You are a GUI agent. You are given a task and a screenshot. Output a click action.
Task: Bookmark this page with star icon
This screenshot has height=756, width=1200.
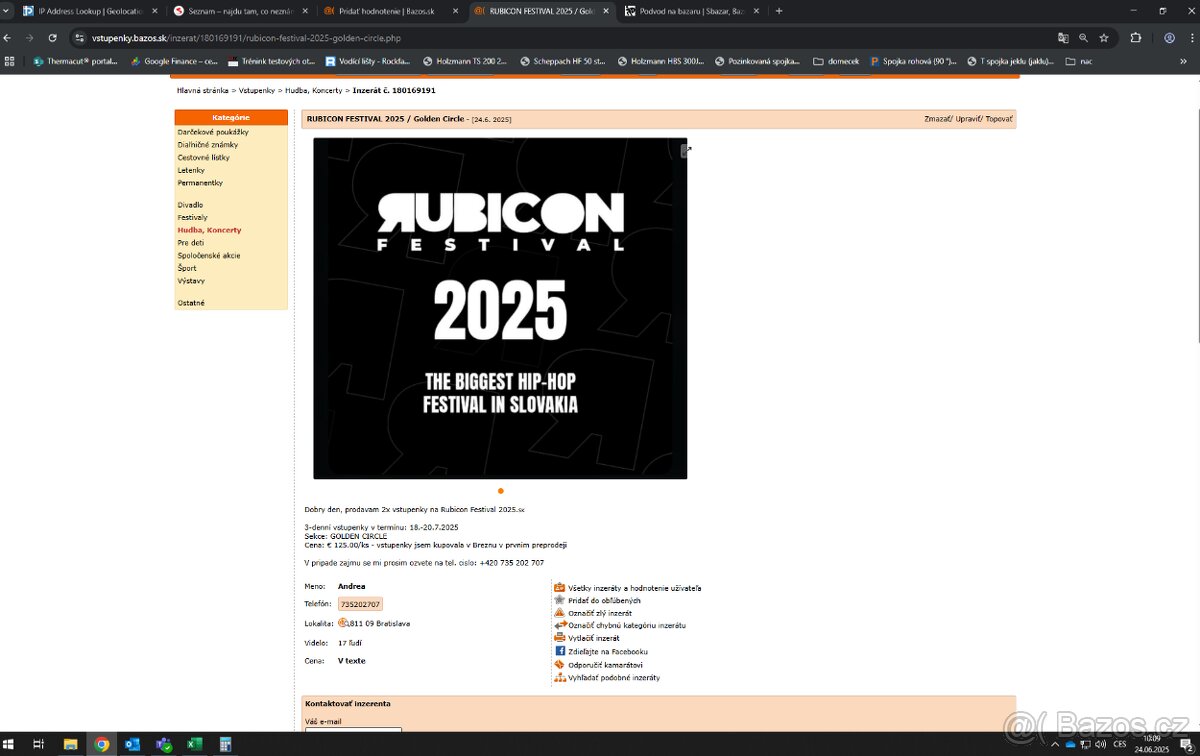tap(1104, 38)
